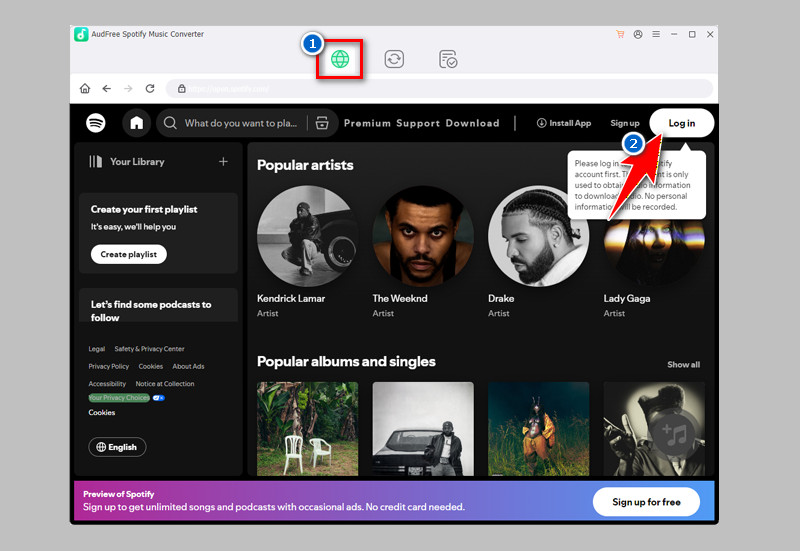The width and height of the screenshot is (800, 551).
Task: Open the Privacy Policy link
Action: coord(109,366)
